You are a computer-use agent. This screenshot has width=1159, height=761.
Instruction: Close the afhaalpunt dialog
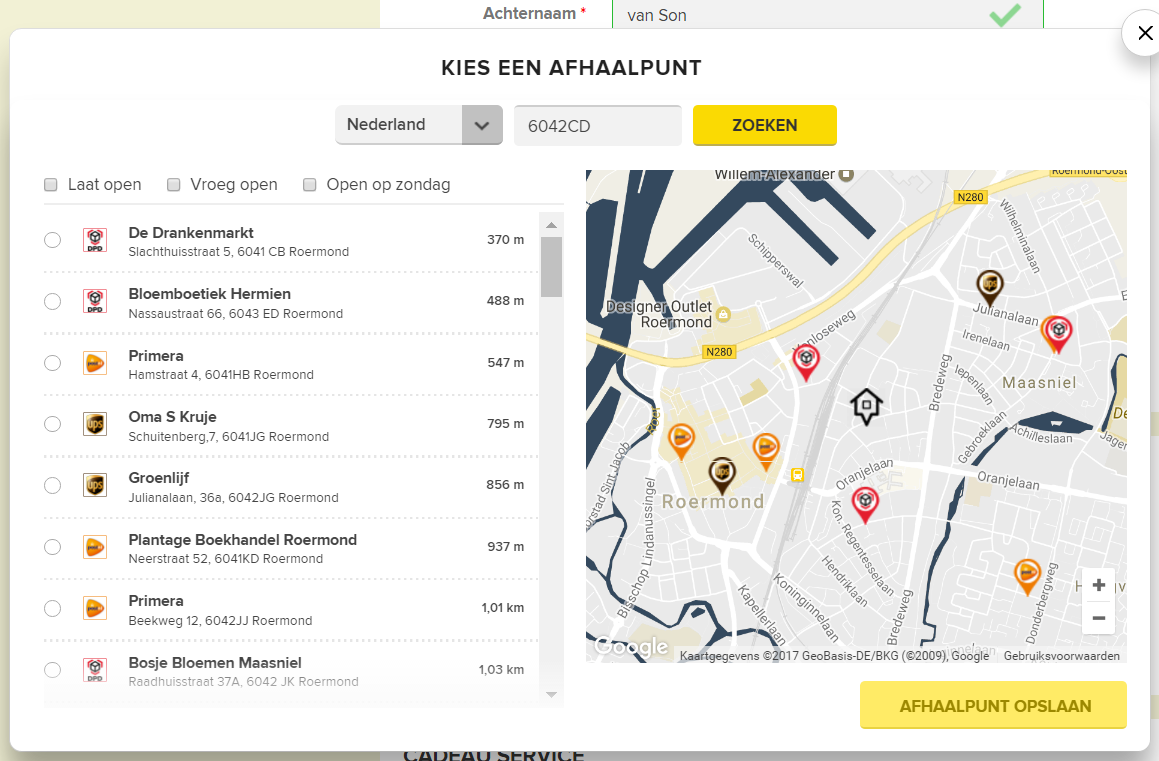1144,33
